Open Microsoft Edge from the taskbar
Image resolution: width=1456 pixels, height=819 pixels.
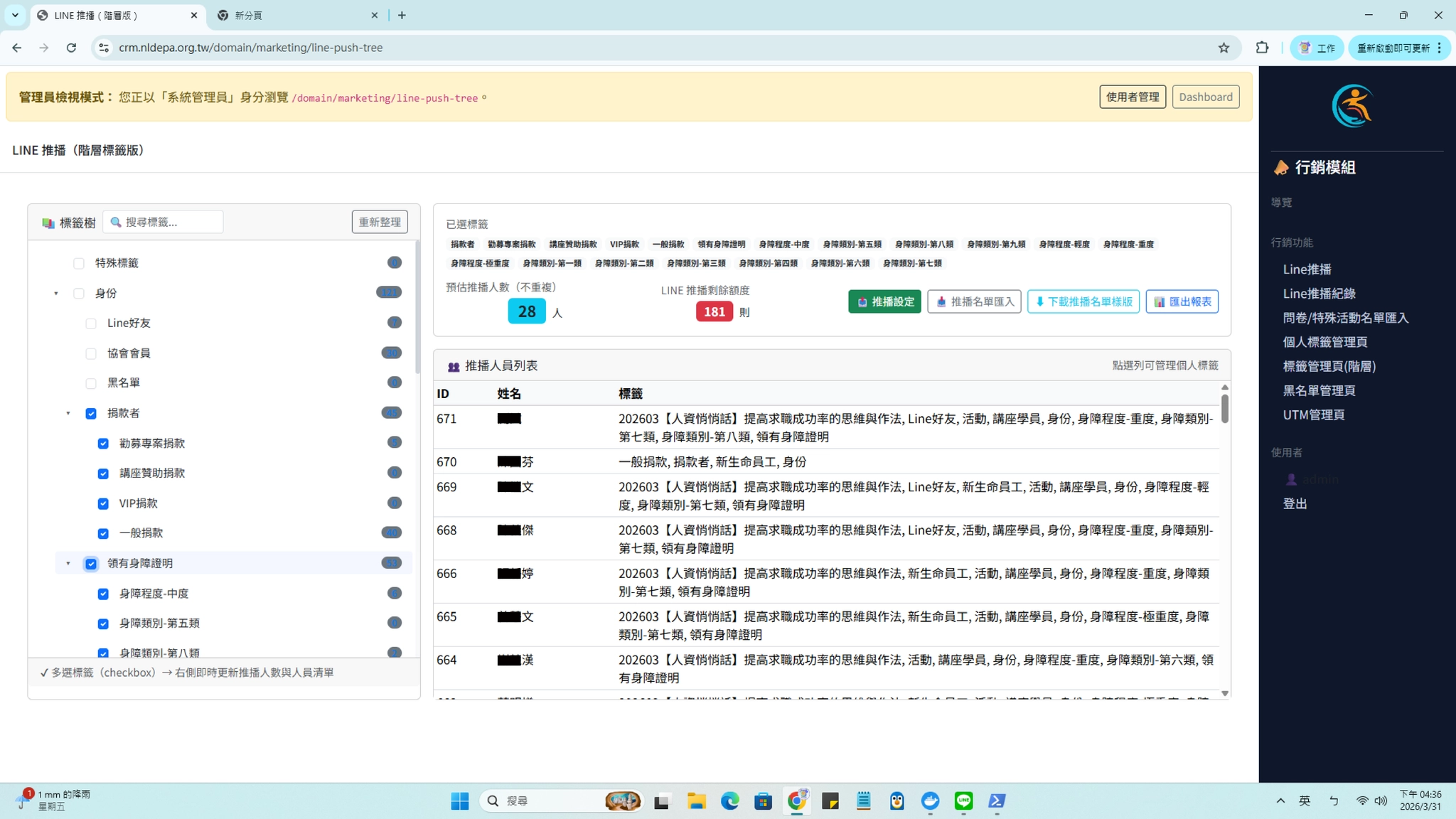point(729,801)
